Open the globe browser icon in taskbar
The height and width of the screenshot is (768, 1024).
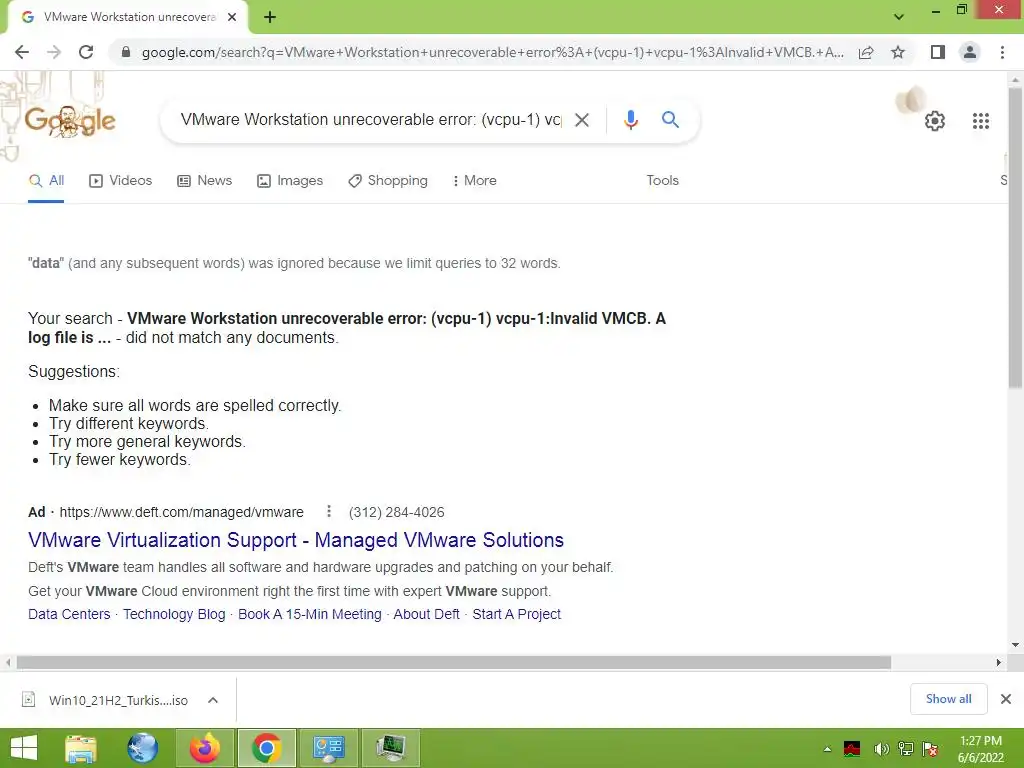142,748
